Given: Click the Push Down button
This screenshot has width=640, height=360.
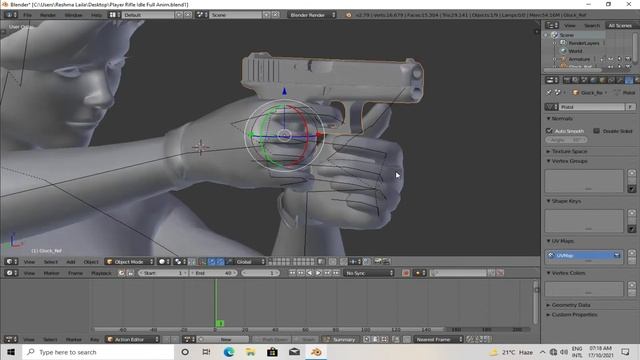Looking at the screenshot, I should (x=271, y=340).
